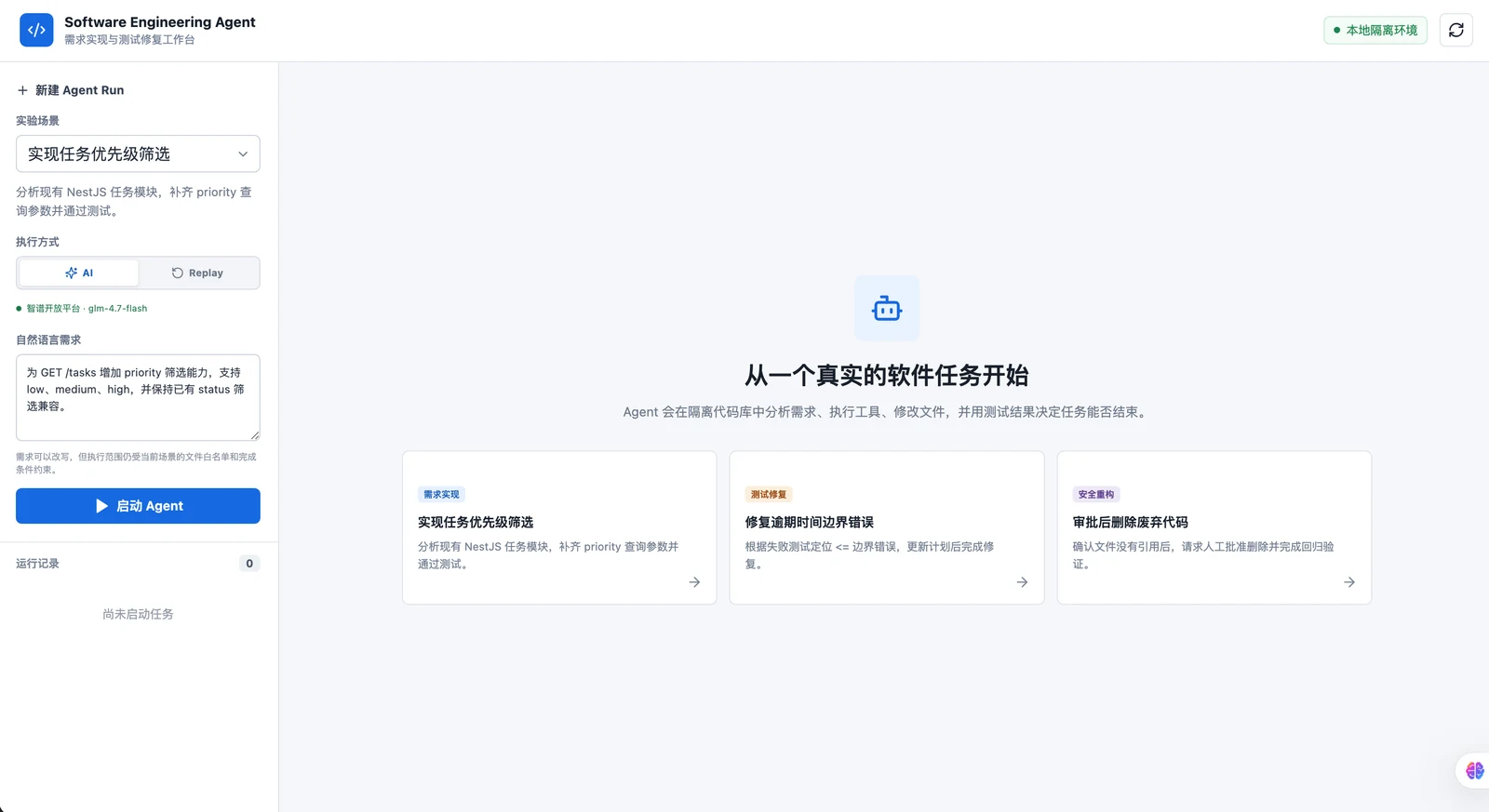The width and height of the screenshot is (1489, 812).
Task: Click the 运行记录 count badge 0
Action: pos(249,564)
